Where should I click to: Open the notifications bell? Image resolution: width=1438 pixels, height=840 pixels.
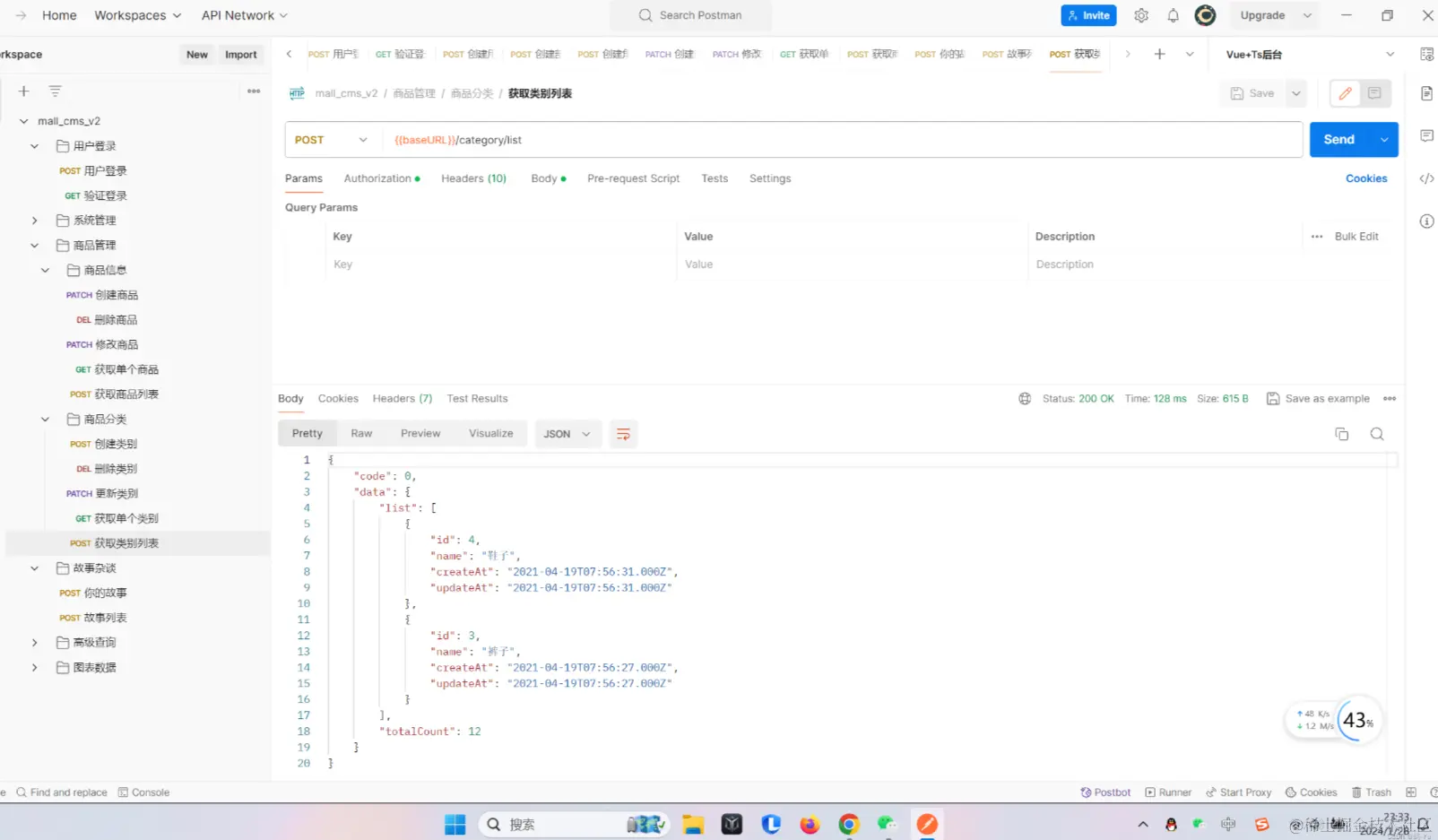[1173, 15]
